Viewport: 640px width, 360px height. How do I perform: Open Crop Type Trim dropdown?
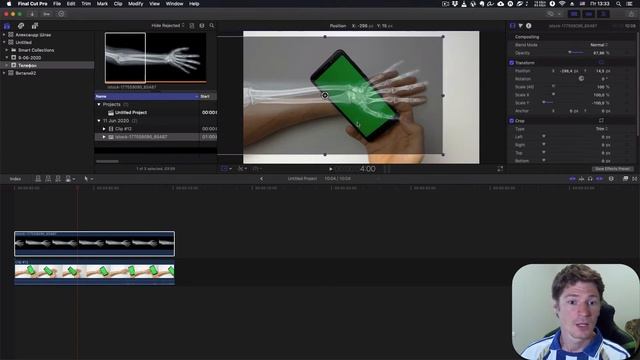(x=602, y=129)
